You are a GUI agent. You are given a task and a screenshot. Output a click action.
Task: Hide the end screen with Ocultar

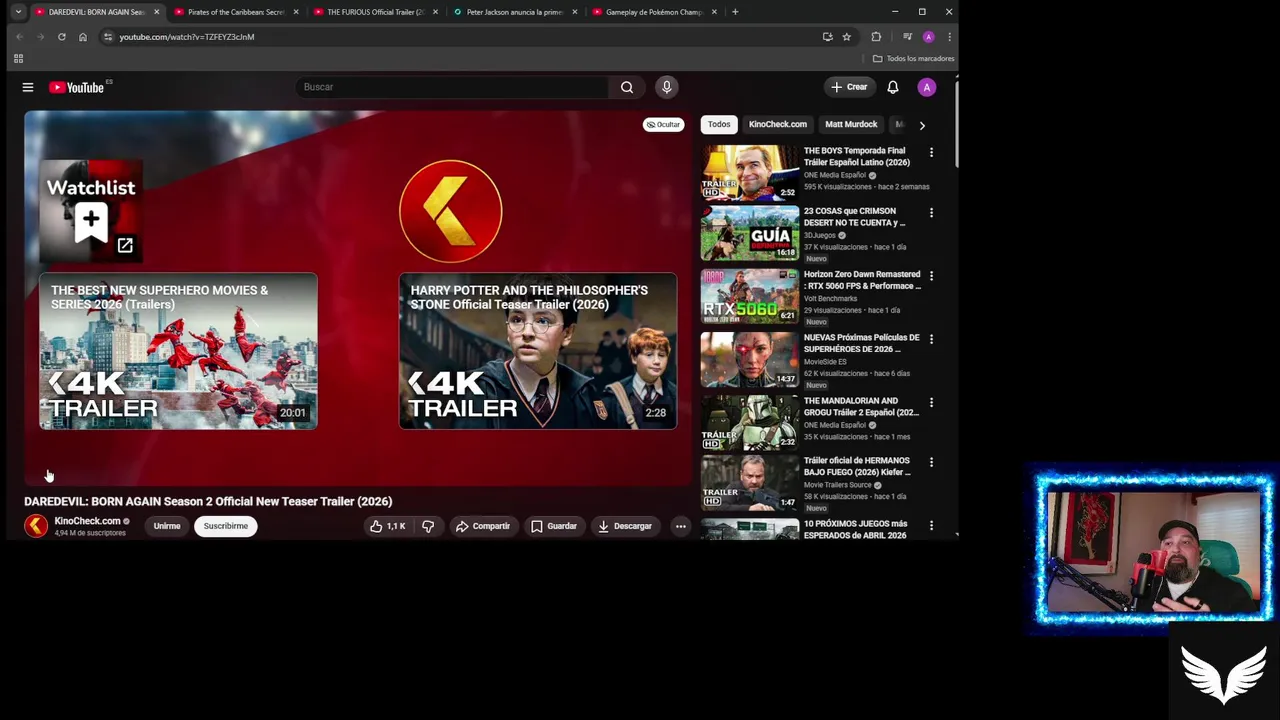point(663,125)
